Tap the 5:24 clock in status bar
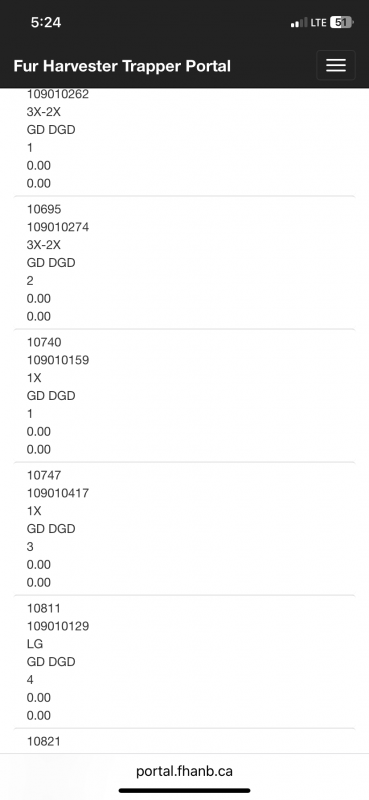 46,22
